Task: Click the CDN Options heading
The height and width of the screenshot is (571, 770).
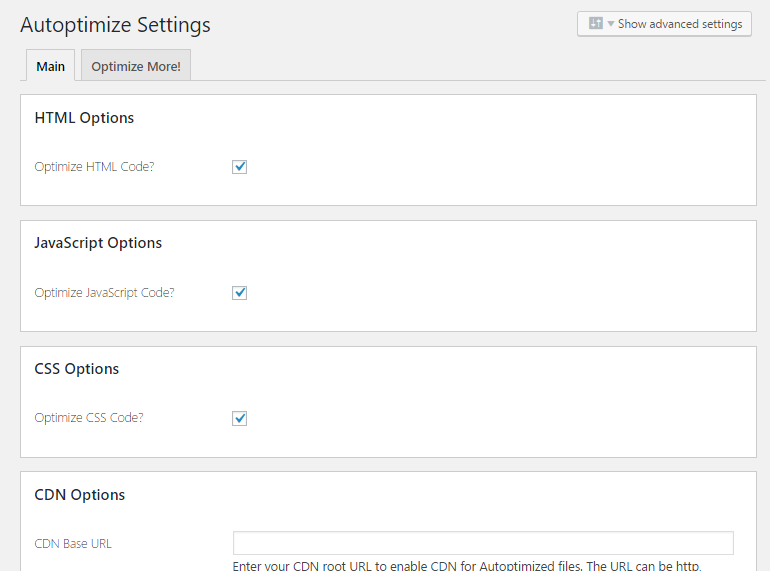Action: click(x=80, y=495)
